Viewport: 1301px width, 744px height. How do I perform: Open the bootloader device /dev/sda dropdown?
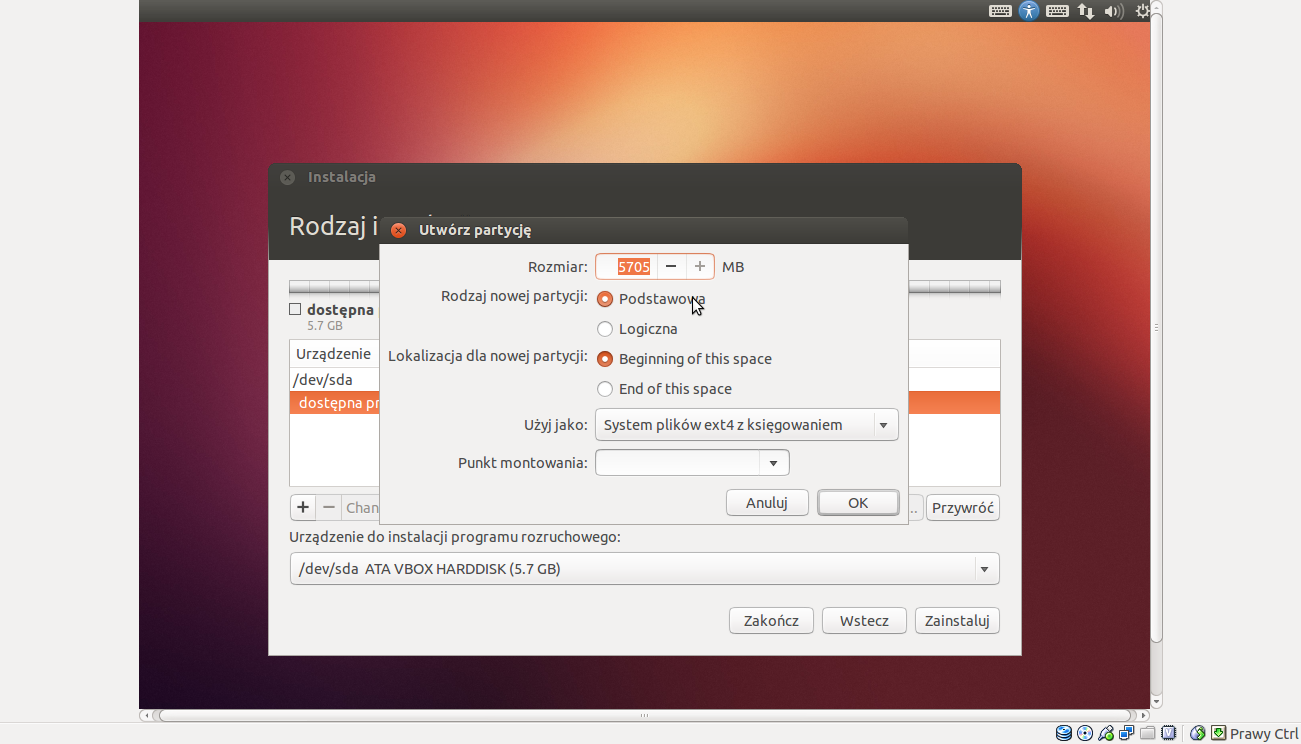coord(644,569)
